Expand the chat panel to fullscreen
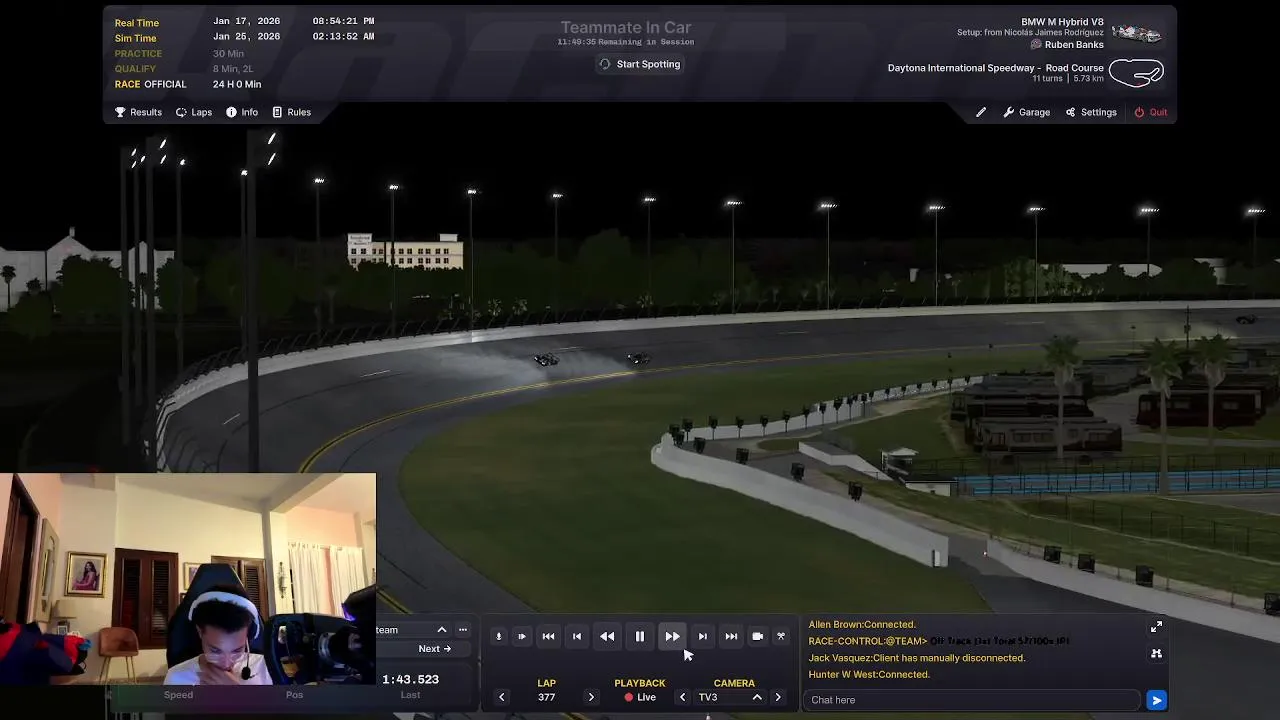Image resolution: width=1280 pixels, height=720 pixels. pyautogui.click(x=1156, y=626)
